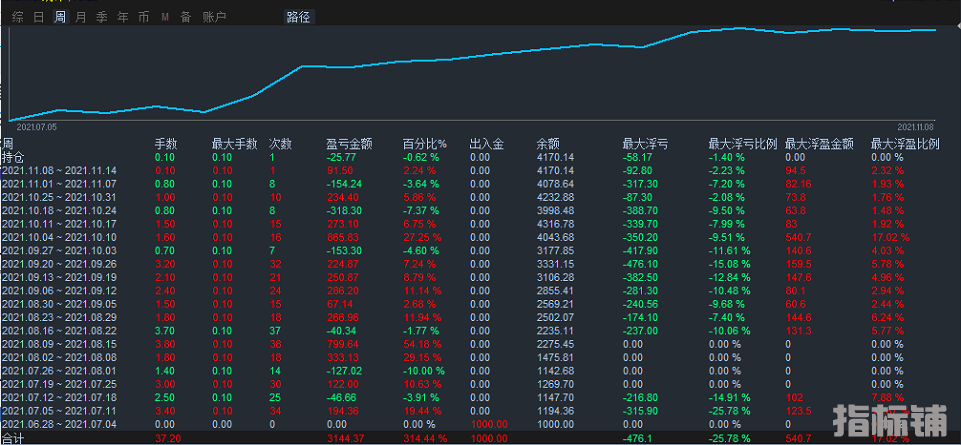Open the 季 quarterly tab
The width and height of the screenshot is (961, 445).
point(101,17)
